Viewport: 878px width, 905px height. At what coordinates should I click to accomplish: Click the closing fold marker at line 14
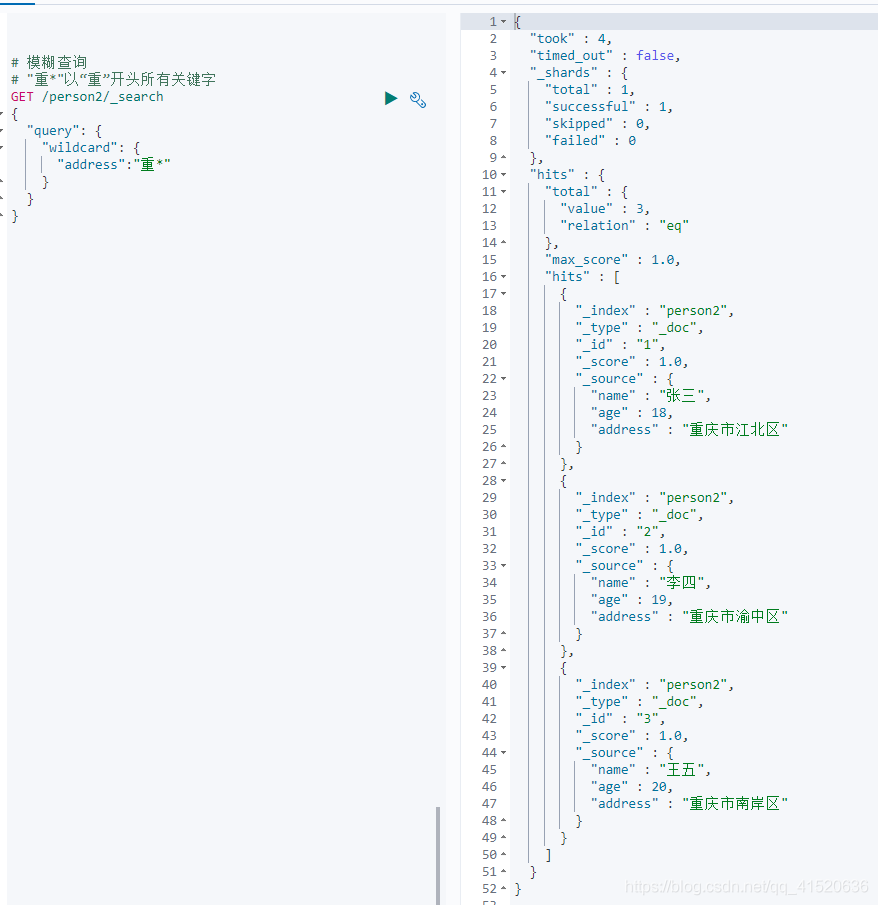[x=503, y=242]
